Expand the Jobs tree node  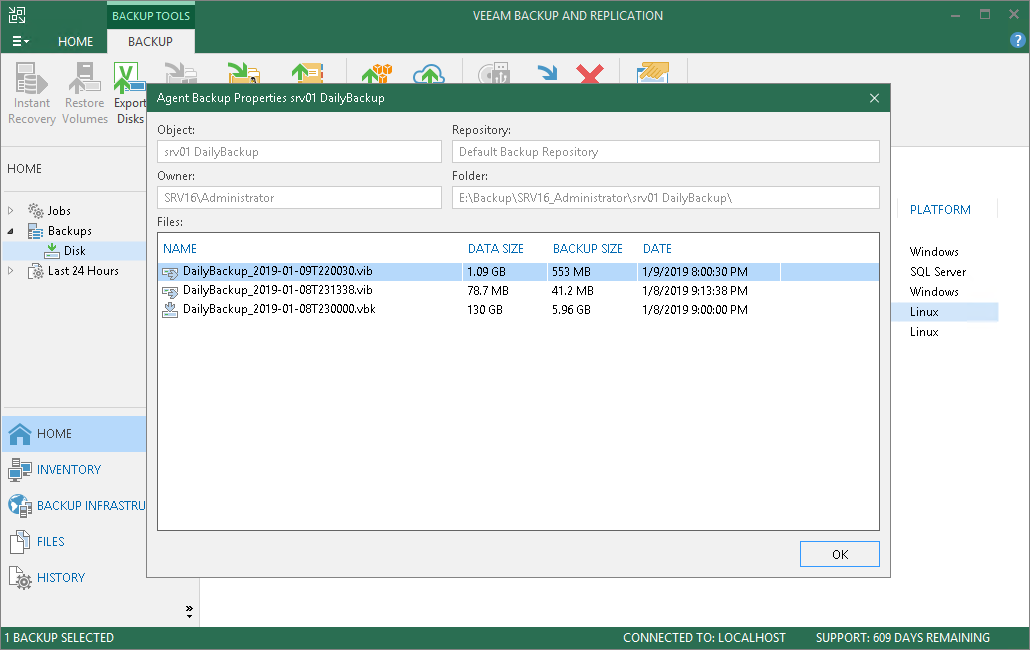(x=11, y=211)
